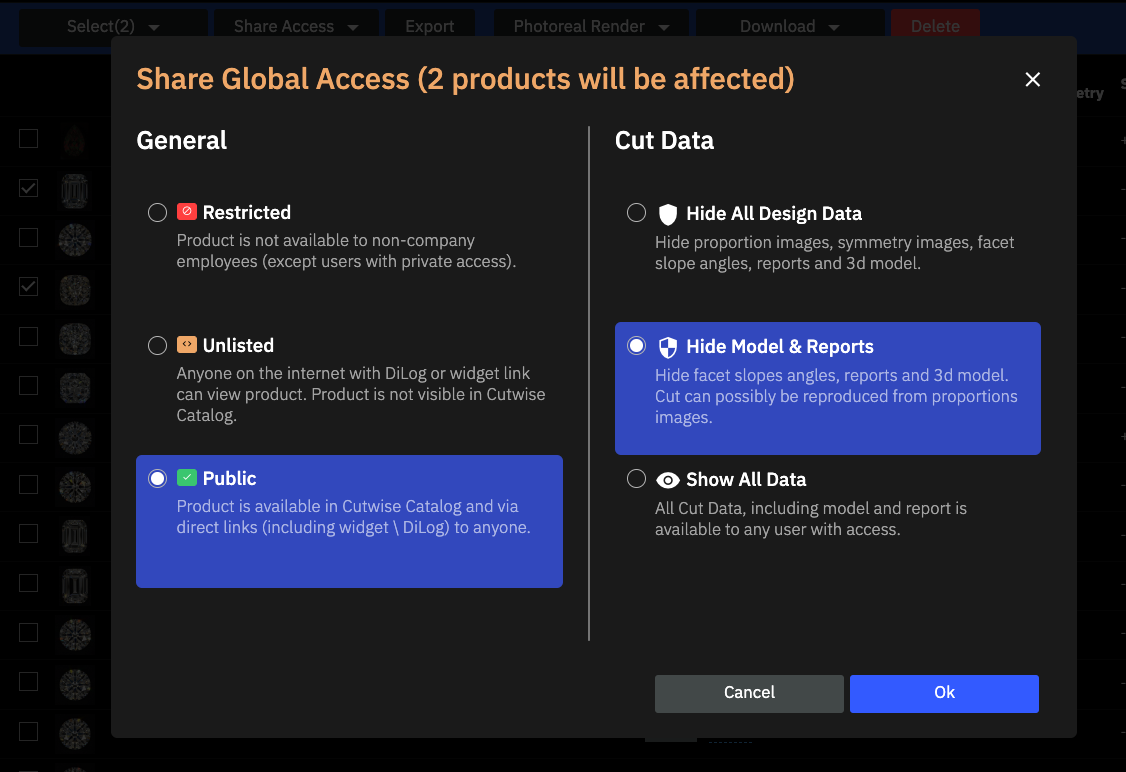This screenshot has width=1126, height=772.
Task: Click the eye icon beside Show All Data
Action: click(x=668, y=480)
